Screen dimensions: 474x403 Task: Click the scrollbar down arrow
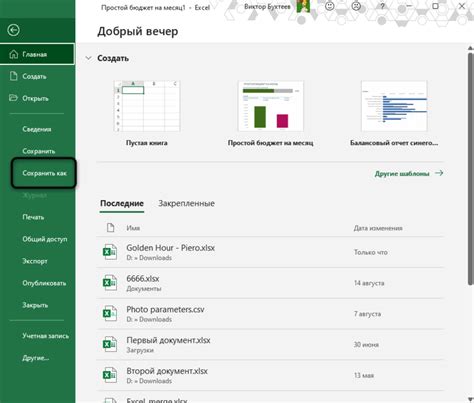point(471,399)
